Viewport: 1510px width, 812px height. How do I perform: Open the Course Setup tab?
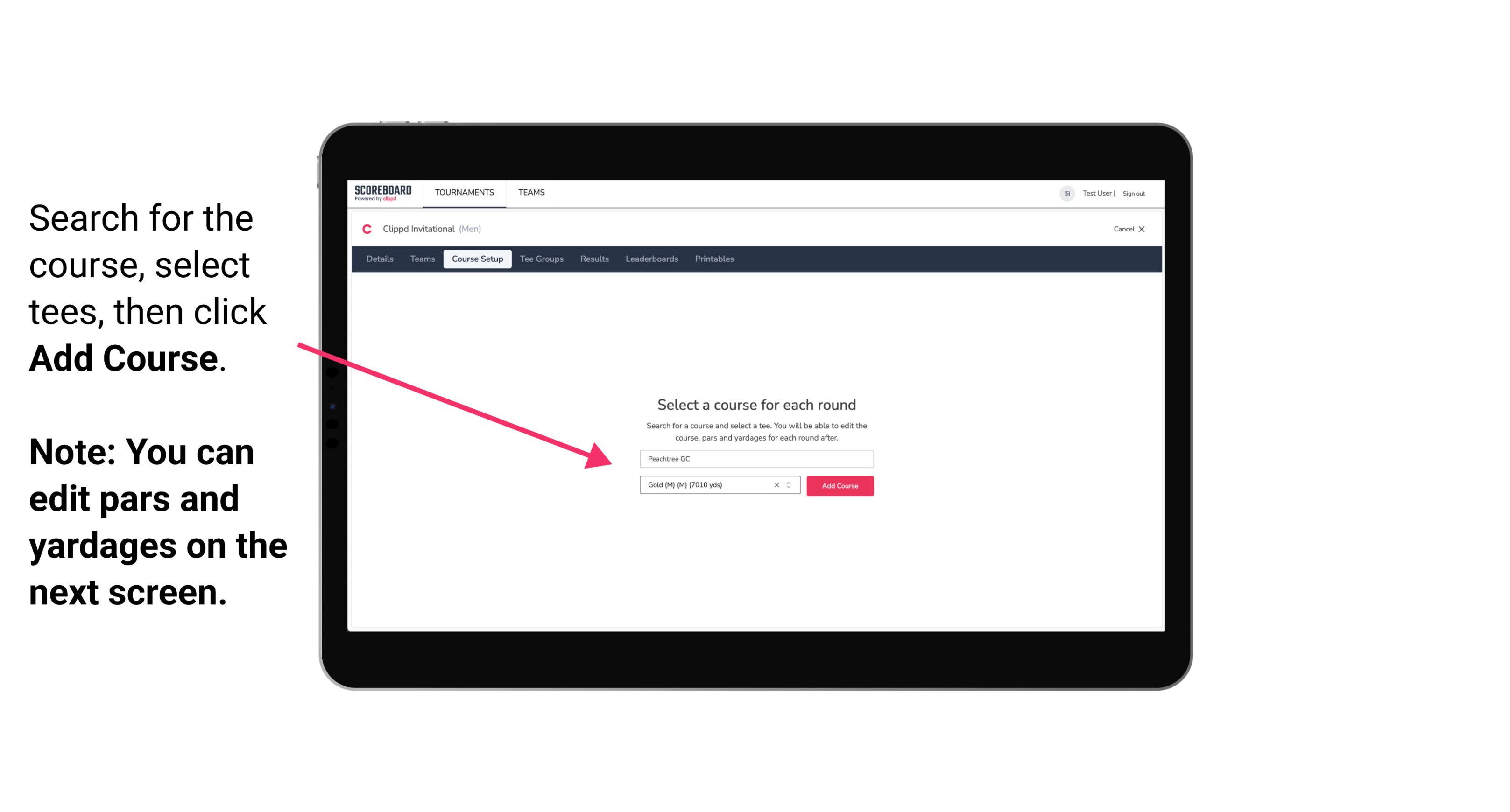coord(477,259)
